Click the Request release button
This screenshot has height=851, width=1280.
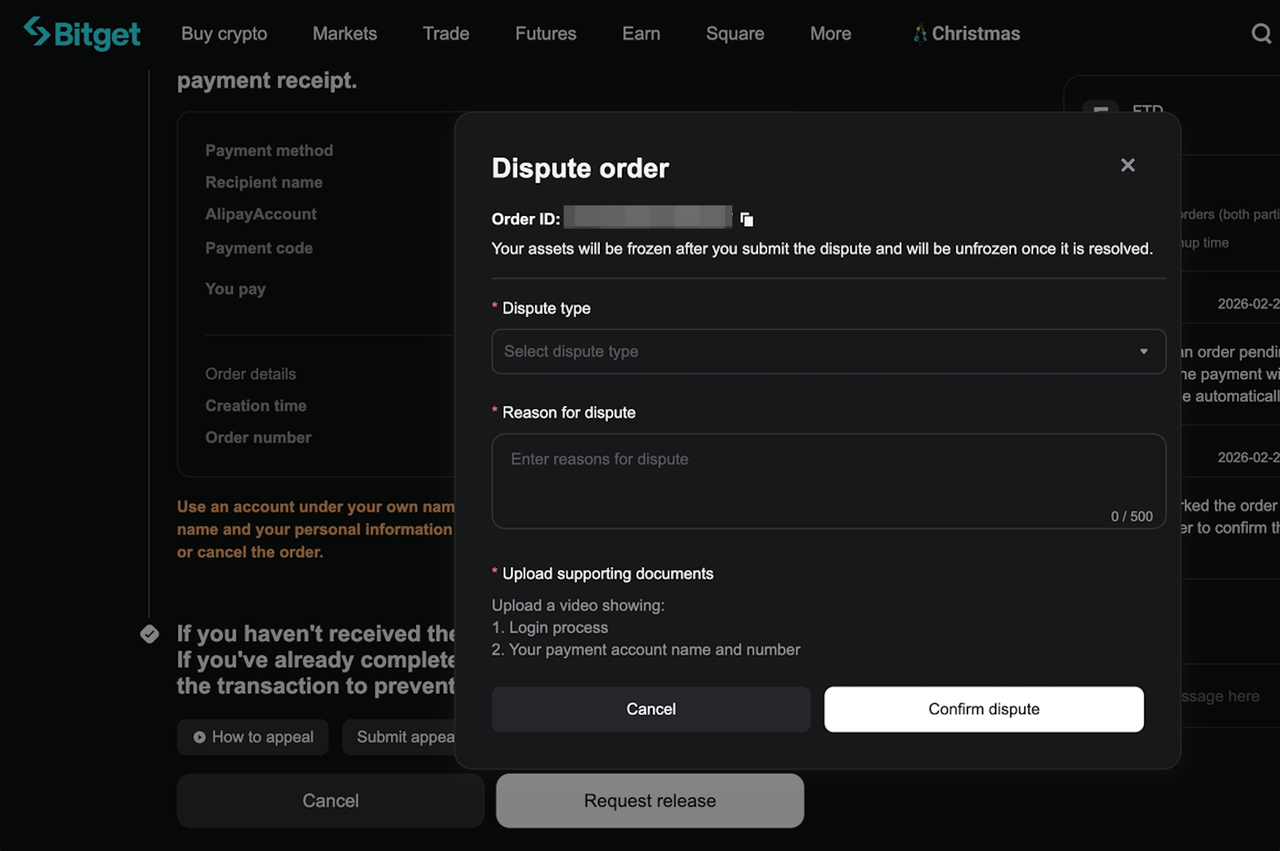coord(650,800)
